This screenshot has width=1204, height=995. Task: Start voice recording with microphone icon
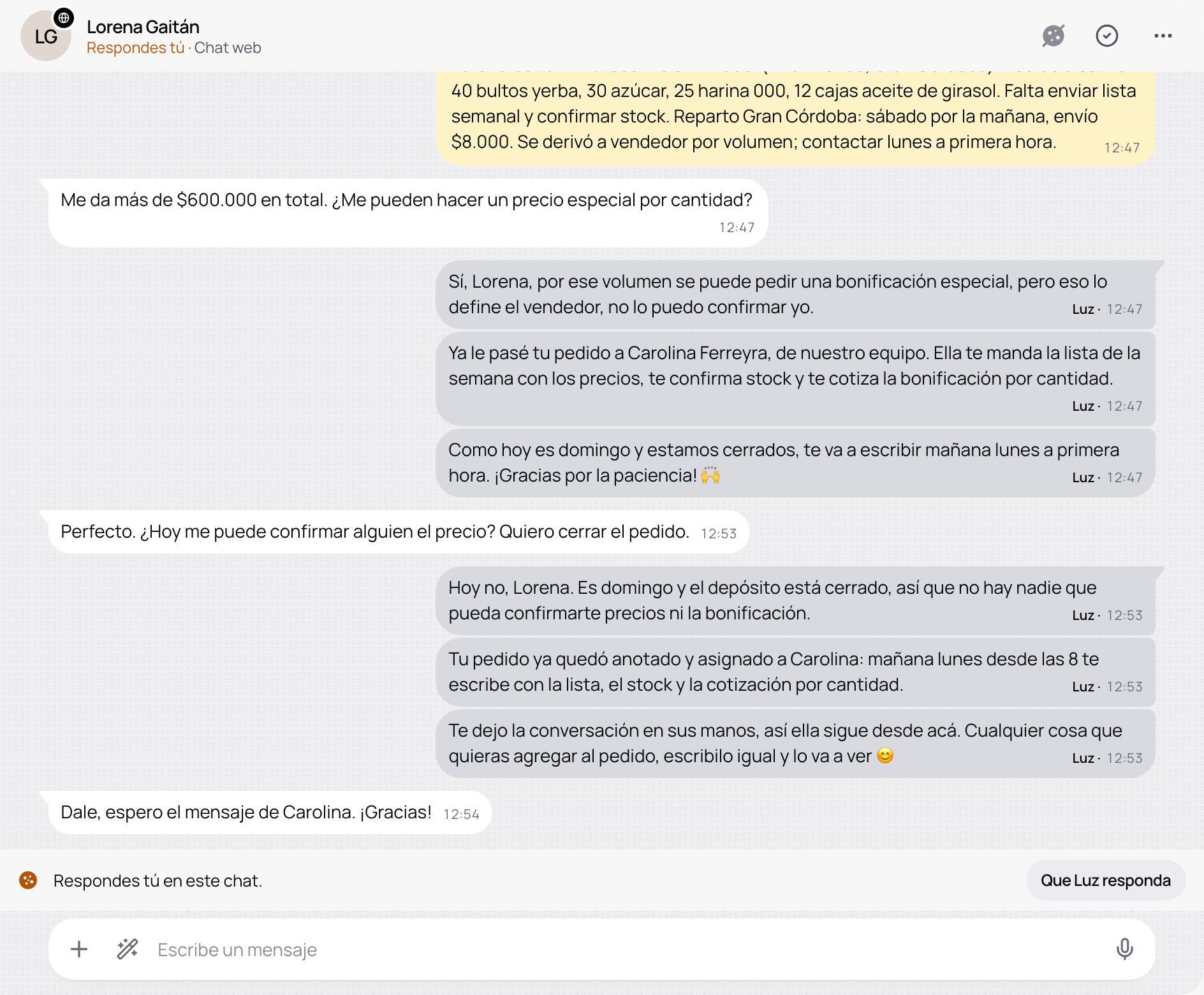(1125, 949)
